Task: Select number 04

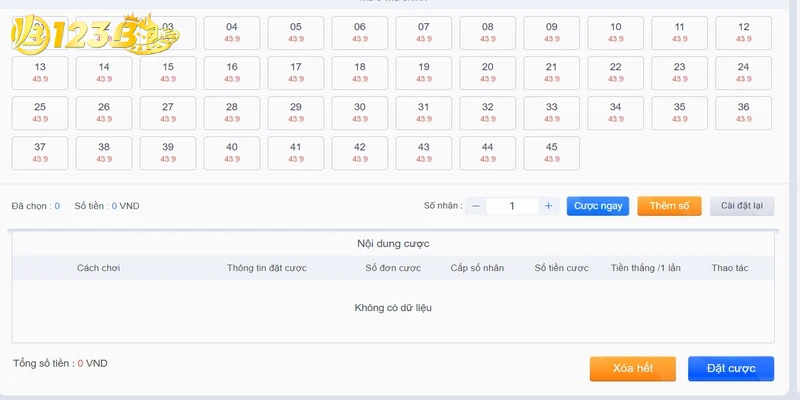Action: [x=232, y=33]
